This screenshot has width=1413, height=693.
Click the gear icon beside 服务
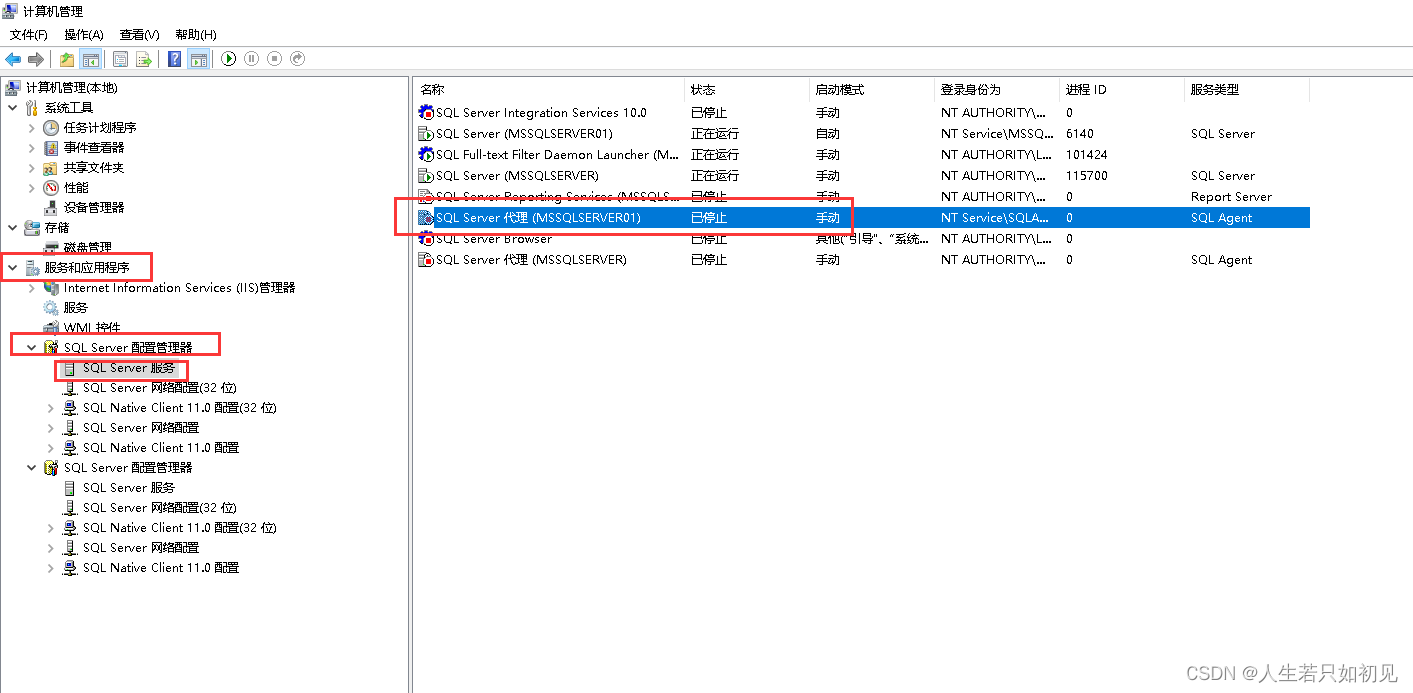click(x=52, y=308)
